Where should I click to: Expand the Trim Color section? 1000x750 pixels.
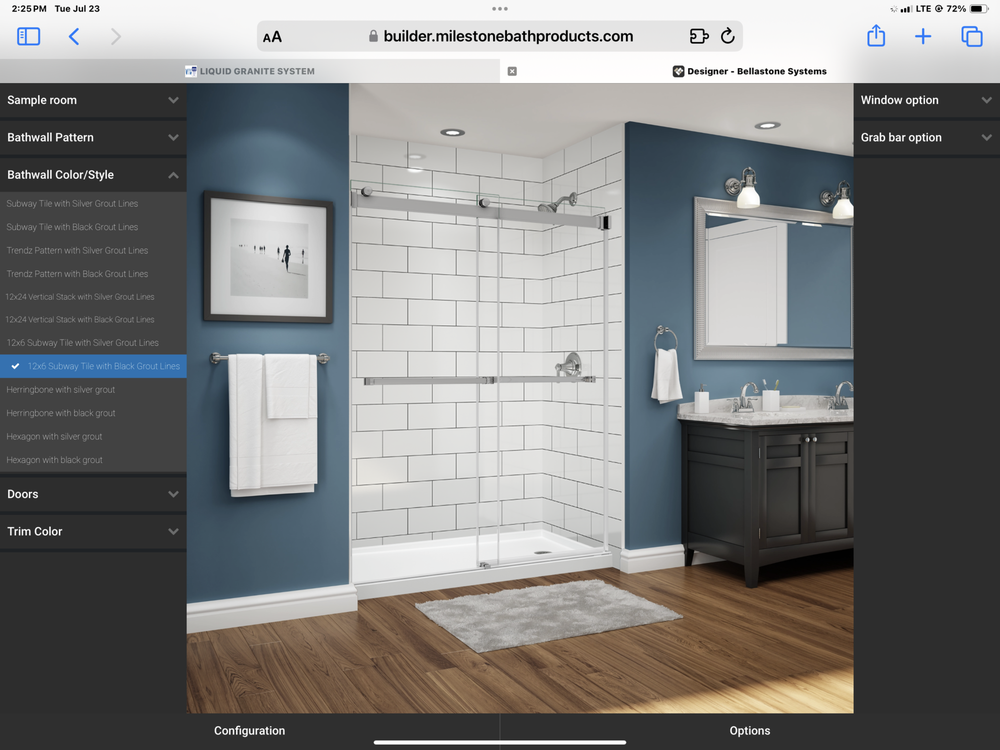(92, 532)
